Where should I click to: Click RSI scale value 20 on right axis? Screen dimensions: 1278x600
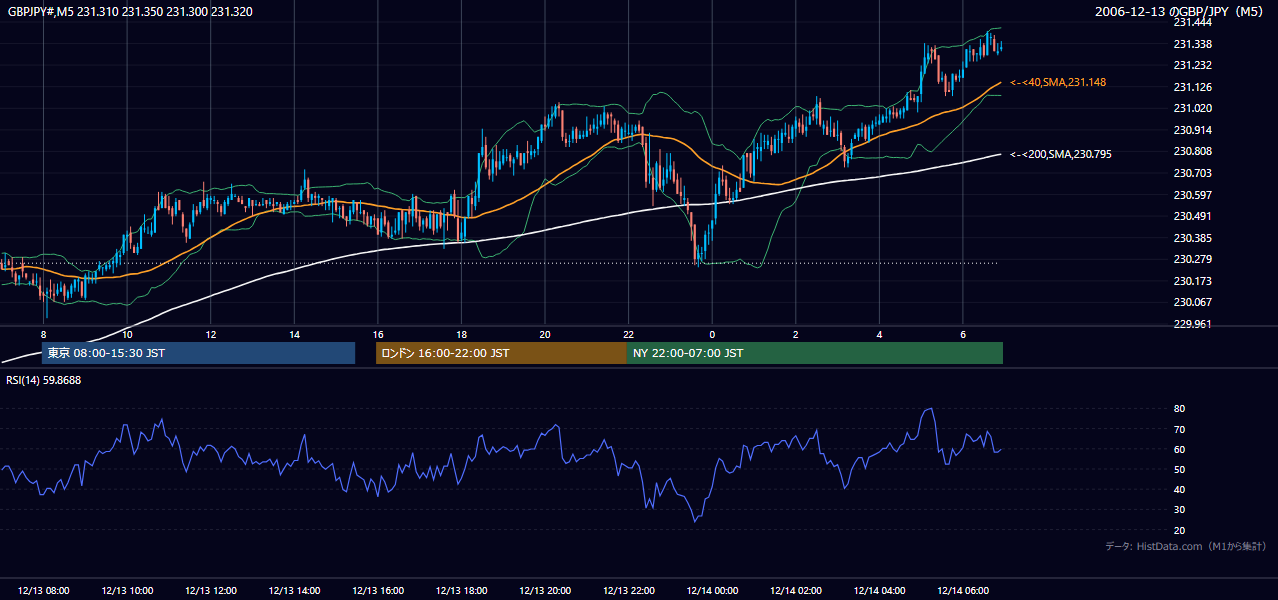pos(1179,530)
